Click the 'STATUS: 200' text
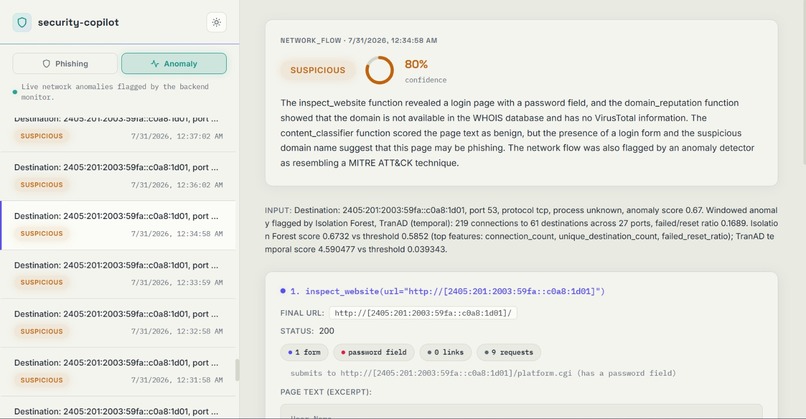The width and height of the screenshot is (806, 419). [x=307, y=331]
